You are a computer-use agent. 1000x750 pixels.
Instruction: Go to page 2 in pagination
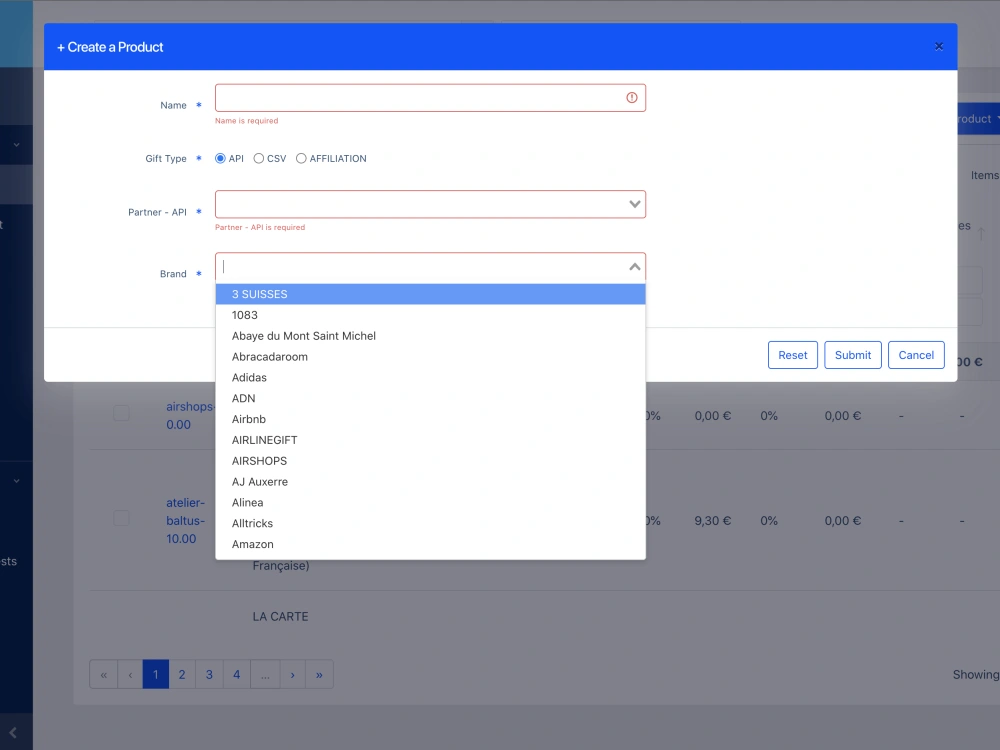click(182, 674)
